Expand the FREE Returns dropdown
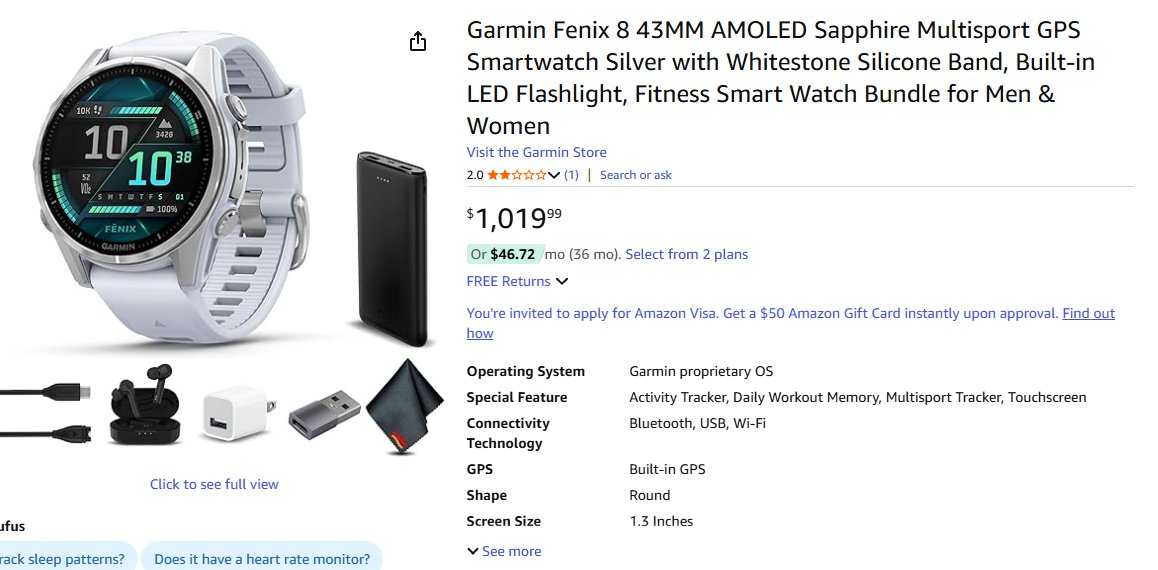 562,282
